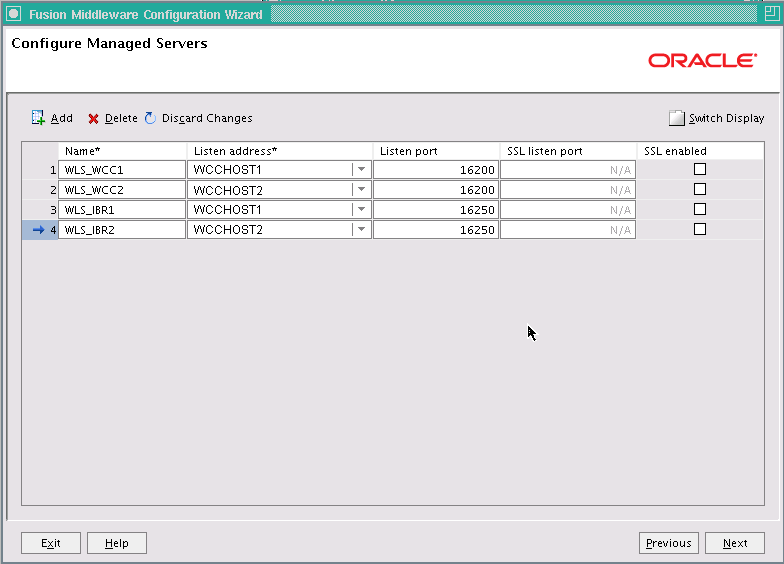Enable SSL for WLS_IBR1
784x564 pixels.
click(700, 210)
